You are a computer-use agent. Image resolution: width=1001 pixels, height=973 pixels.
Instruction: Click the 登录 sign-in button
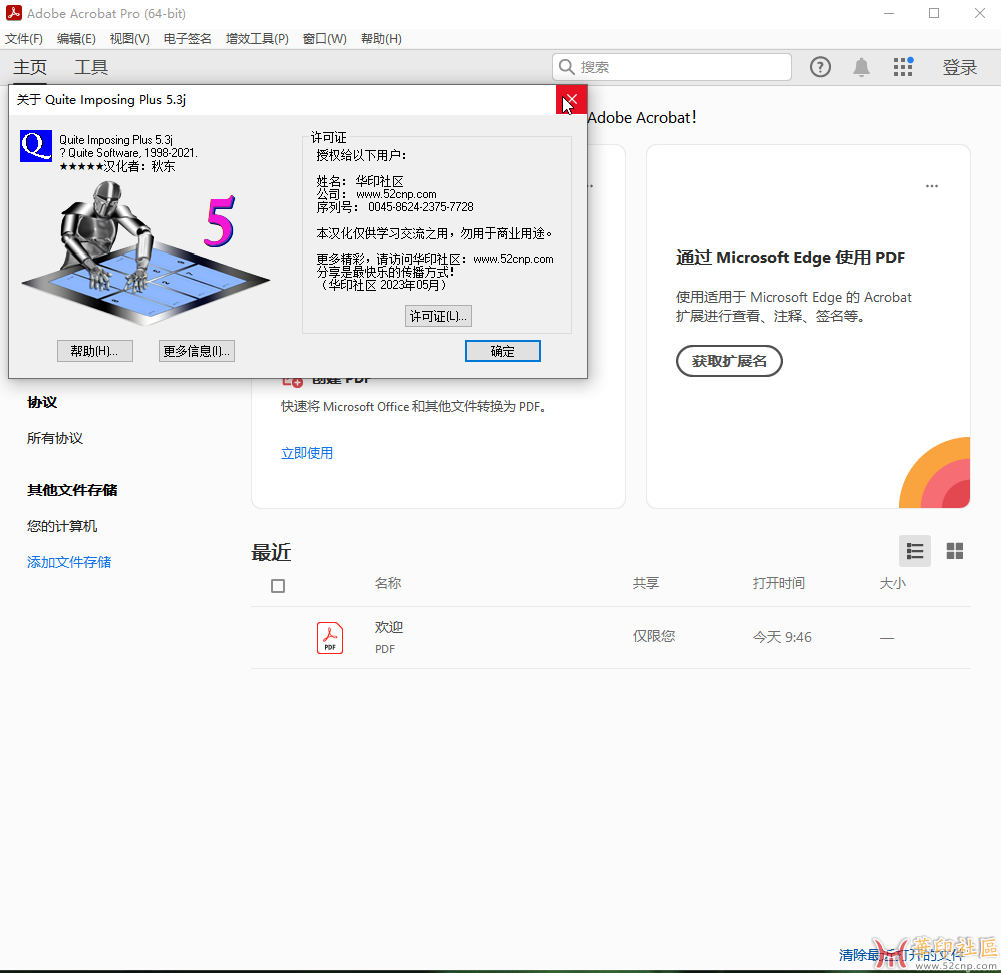[960, 67]
